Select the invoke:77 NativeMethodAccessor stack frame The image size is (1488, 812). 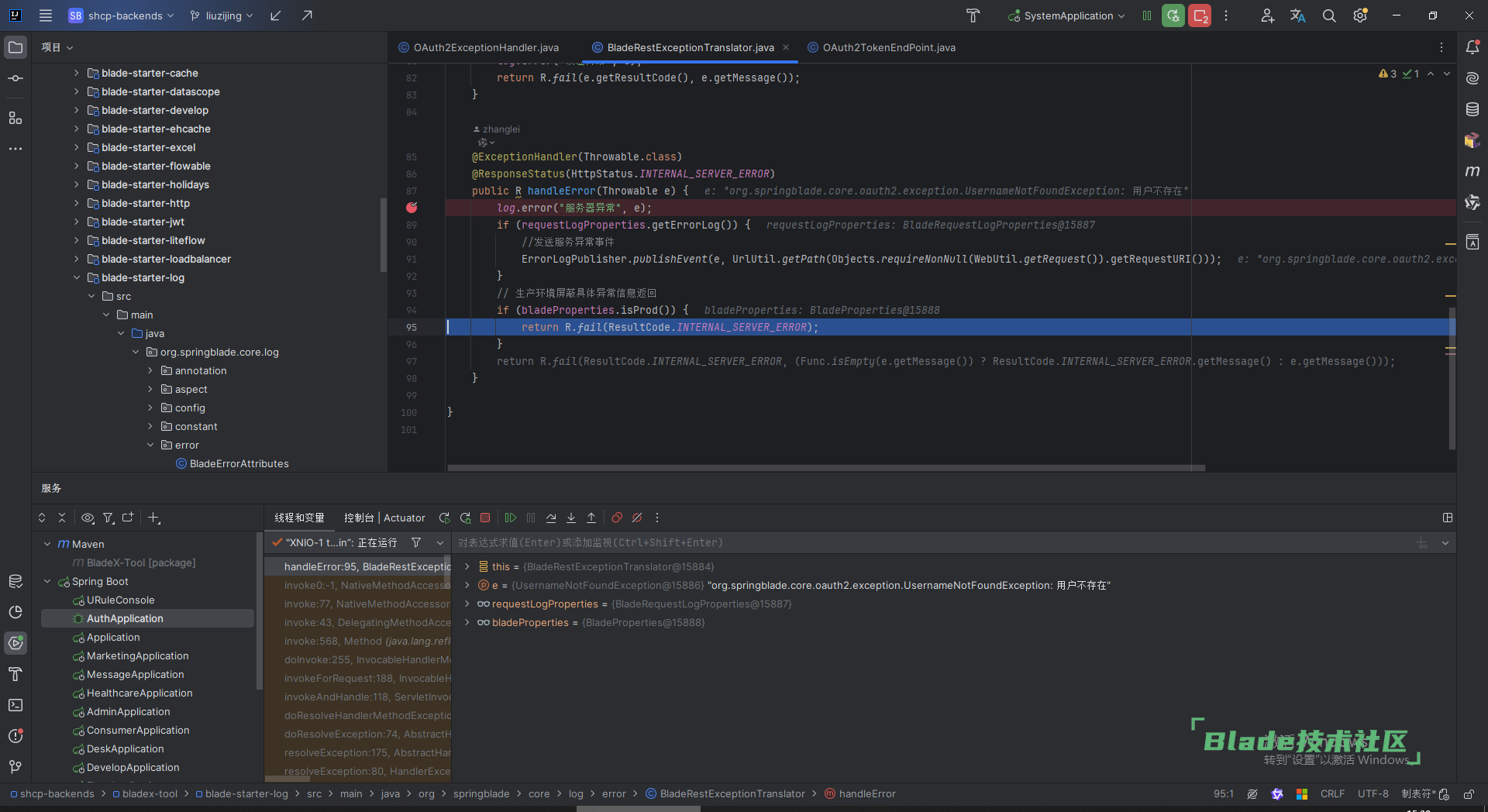[358, 604]
